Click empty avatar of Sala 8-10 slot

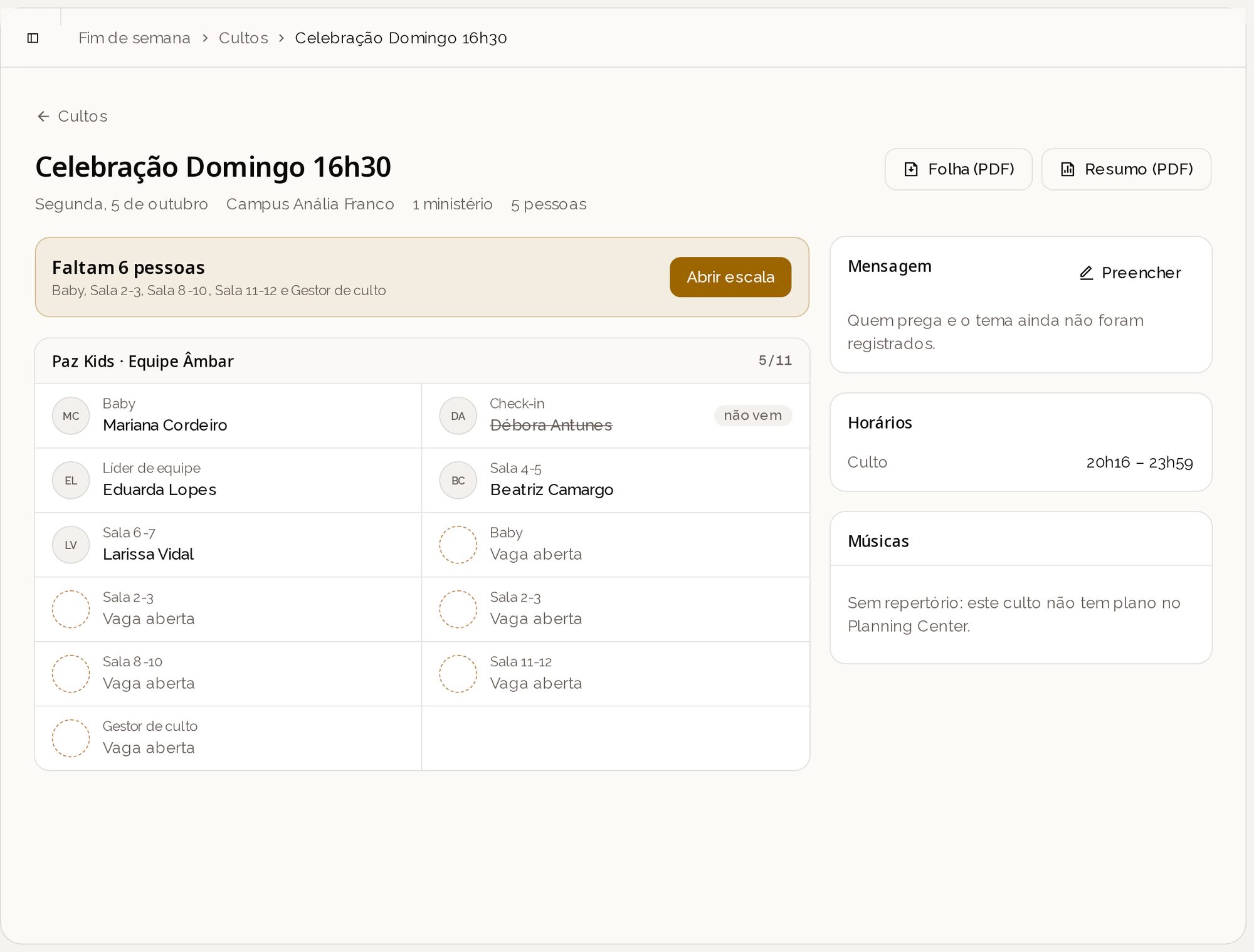pyautogui.click(x=71, y=674)
